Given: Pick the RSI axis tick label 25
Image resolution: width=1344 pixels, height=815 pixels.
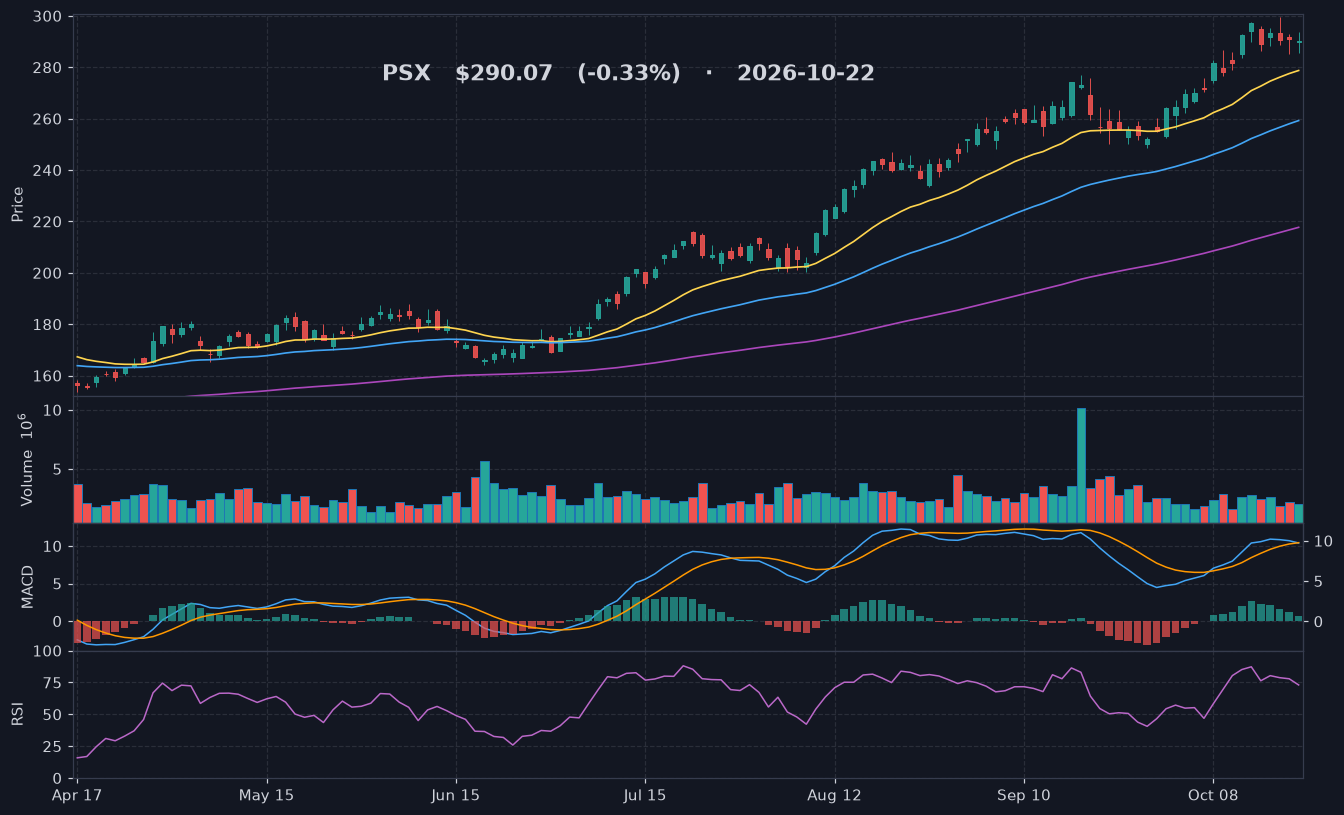Looking at the screenshot, I should tap(52, 747).
